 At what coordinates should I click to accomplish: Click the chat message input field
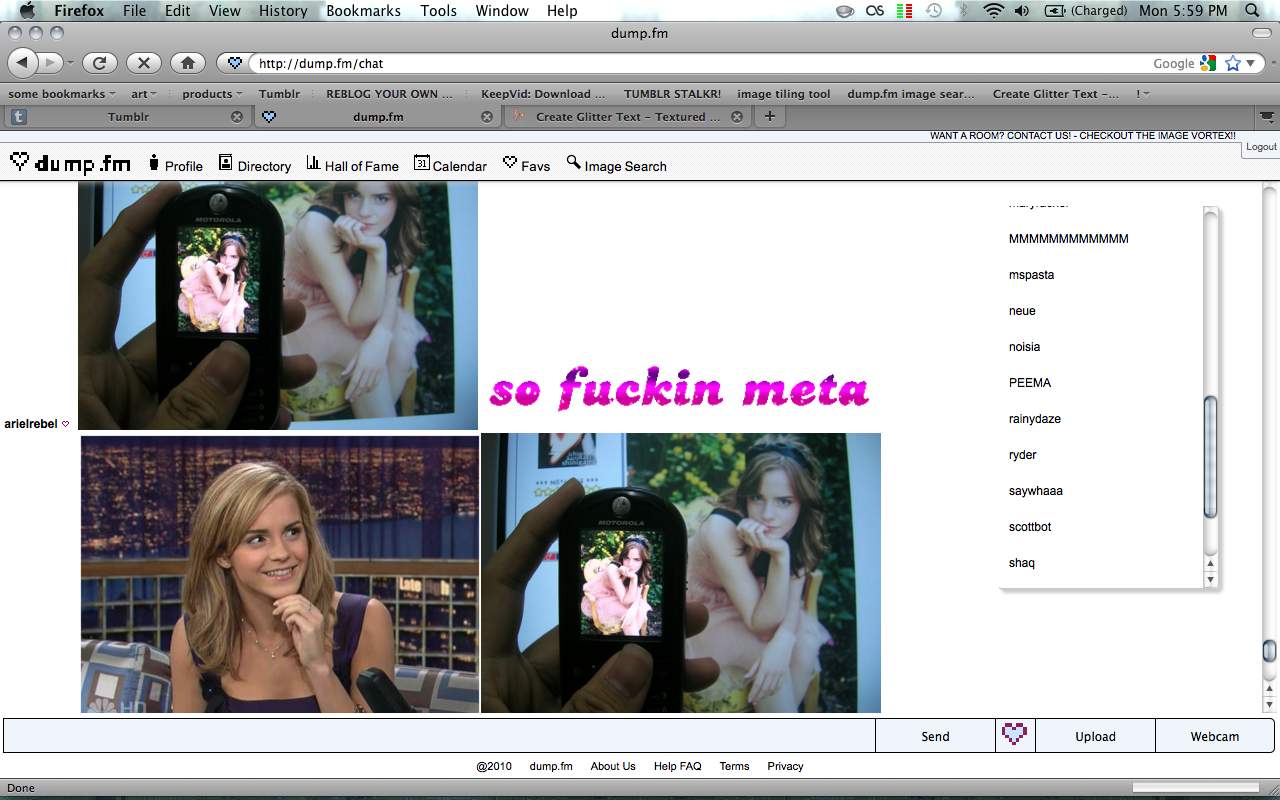tap(440, 736)
